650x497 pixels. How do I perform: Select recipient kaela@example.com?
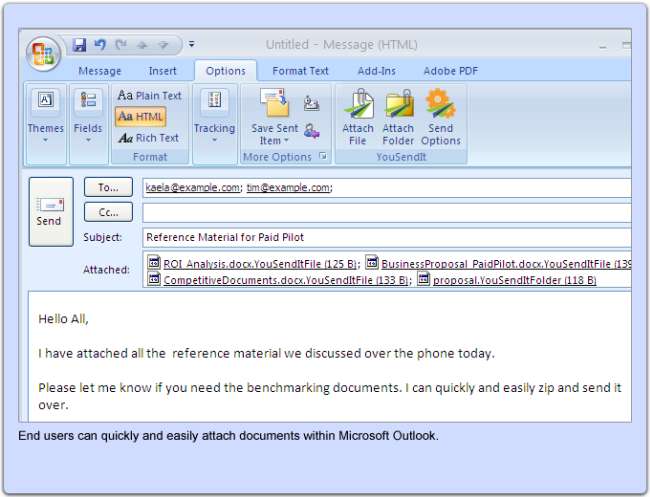coord(192,187)
